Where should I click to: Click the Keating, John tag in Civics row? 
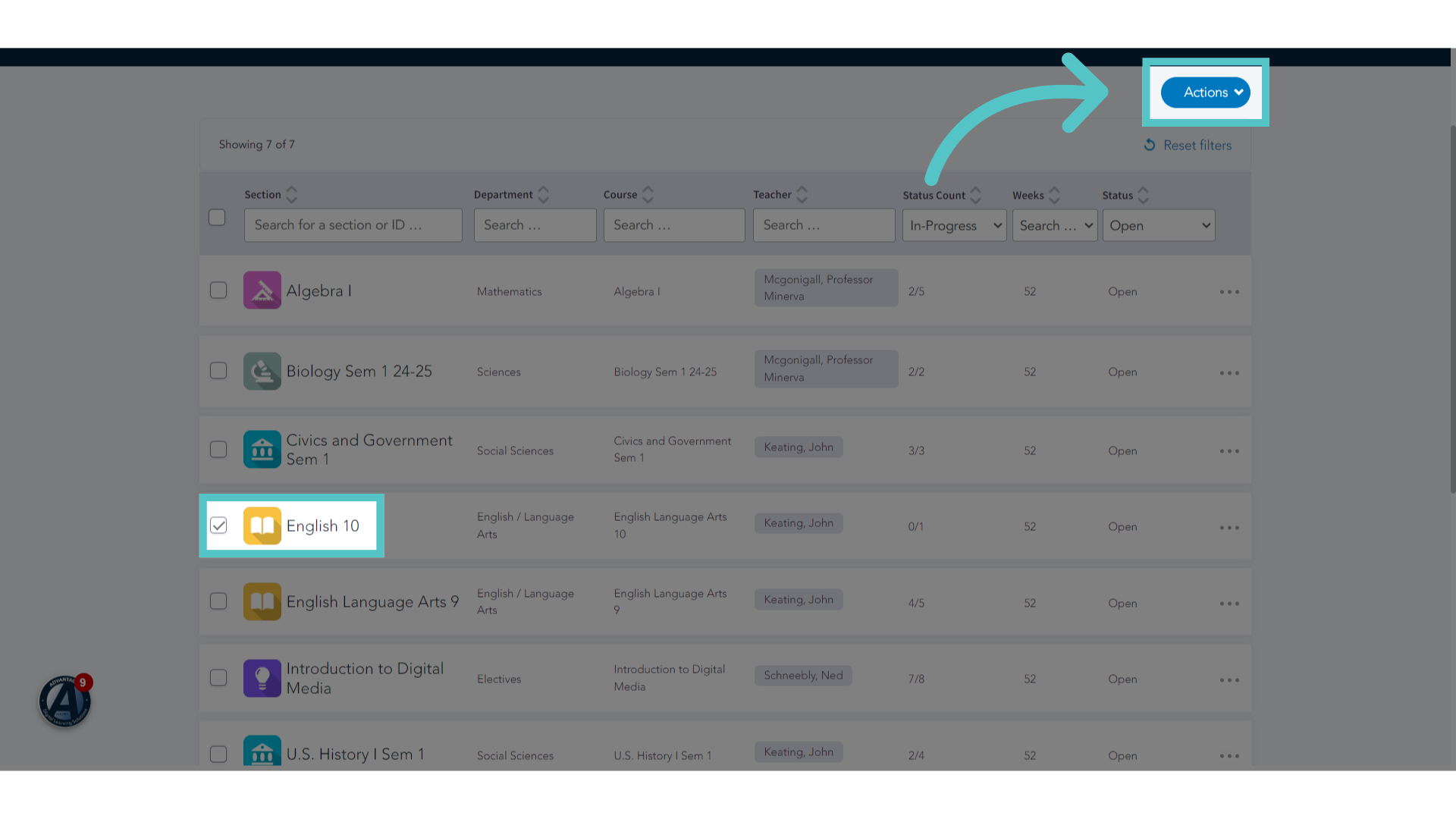(x=799, y=447)
